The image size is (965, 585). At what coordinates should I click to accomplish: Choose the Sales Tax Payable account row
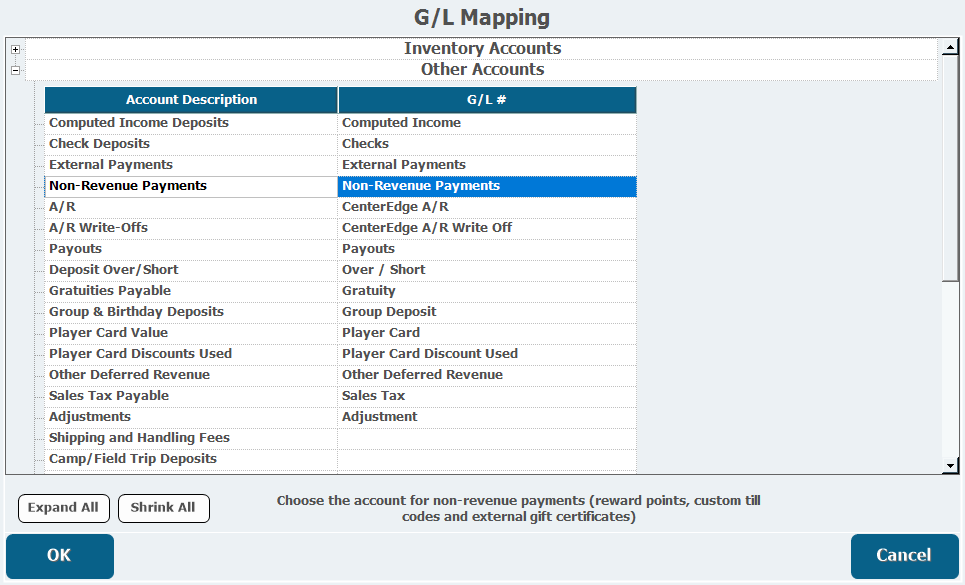pyautogui.click(x=191, y=396)
